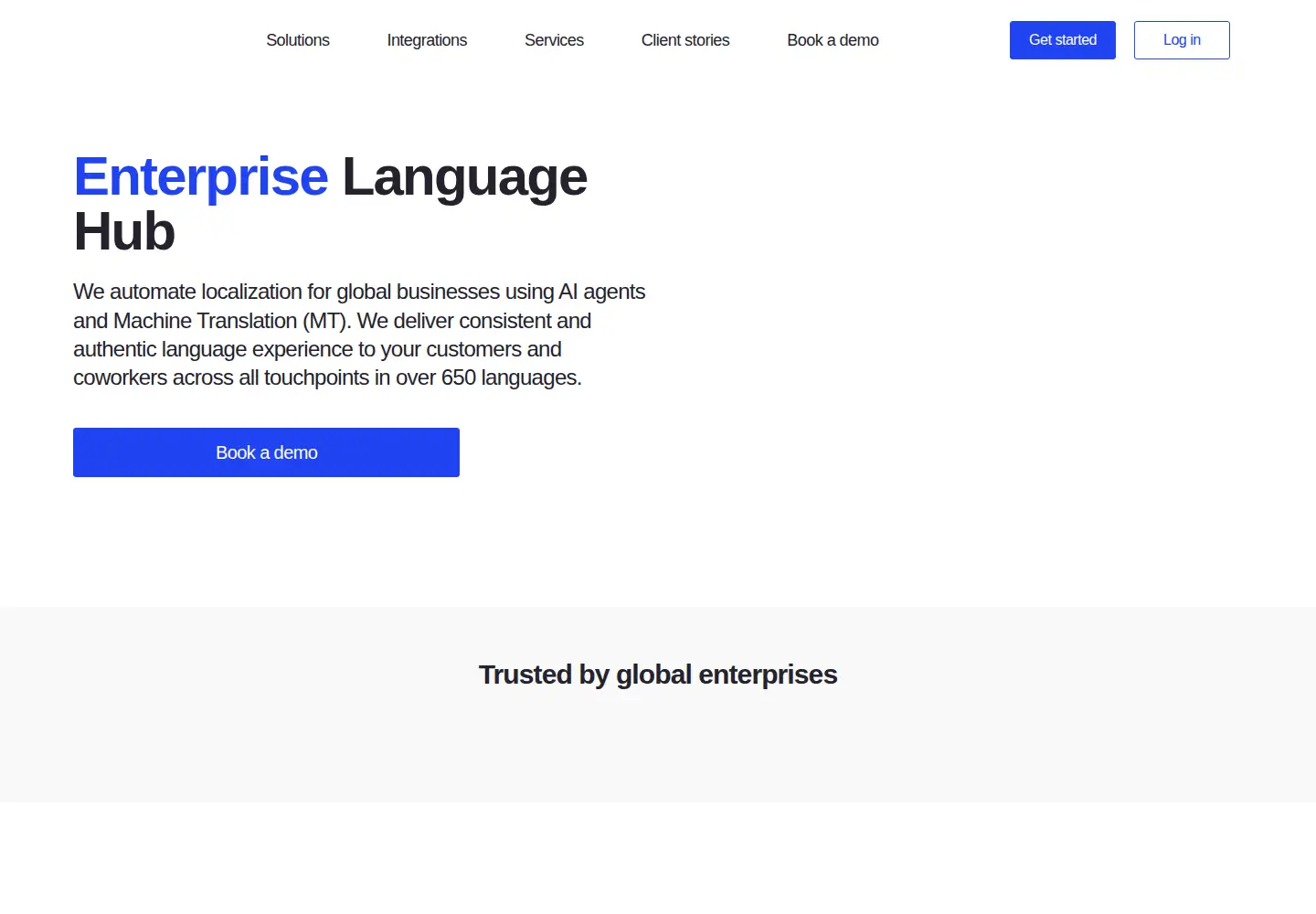Click the Trusted by global enterprises heading
The image size is (1316, 914).
coord(658,675)
